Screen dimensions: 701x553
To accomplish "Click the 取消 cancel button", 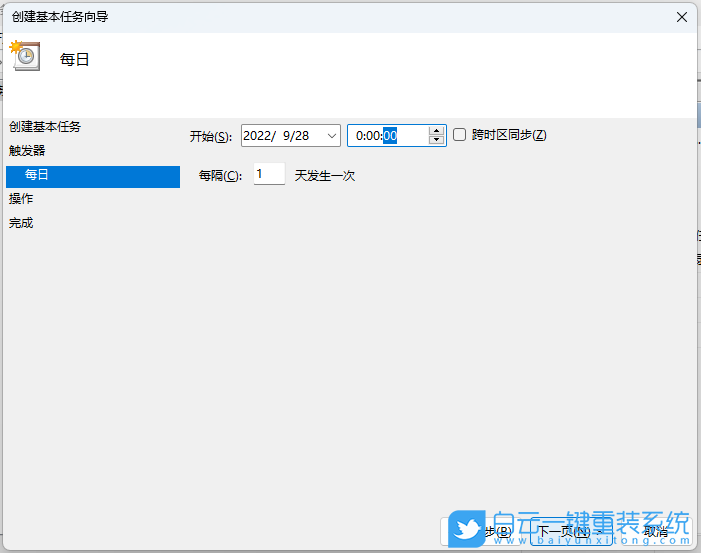I will pyautogui.click(x=656, y=532).
